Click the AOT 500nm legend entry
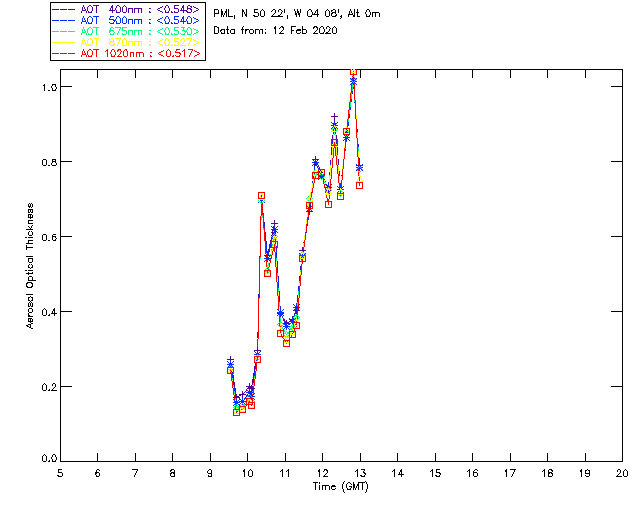 pos(126,20)
